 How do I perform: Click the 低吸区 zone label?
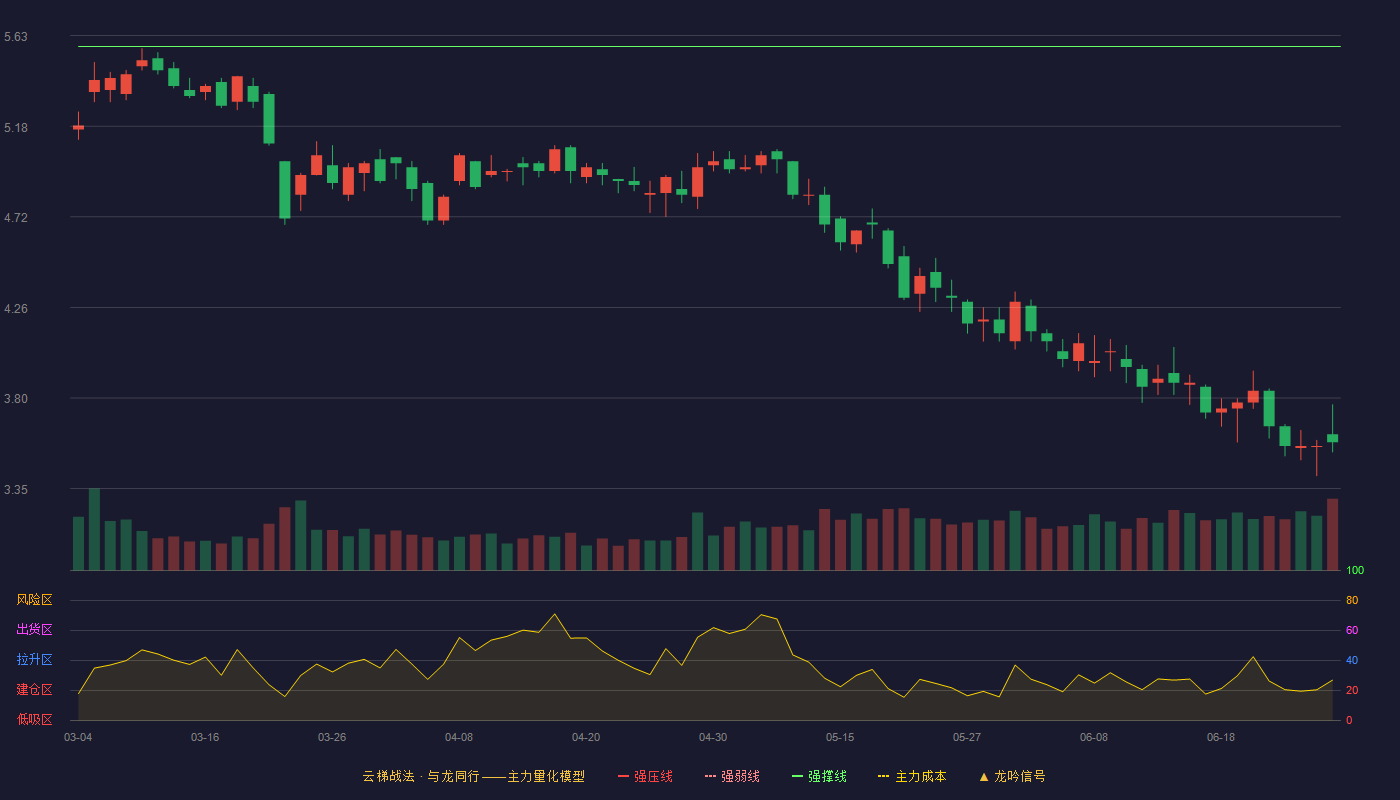tap(34, 719)
